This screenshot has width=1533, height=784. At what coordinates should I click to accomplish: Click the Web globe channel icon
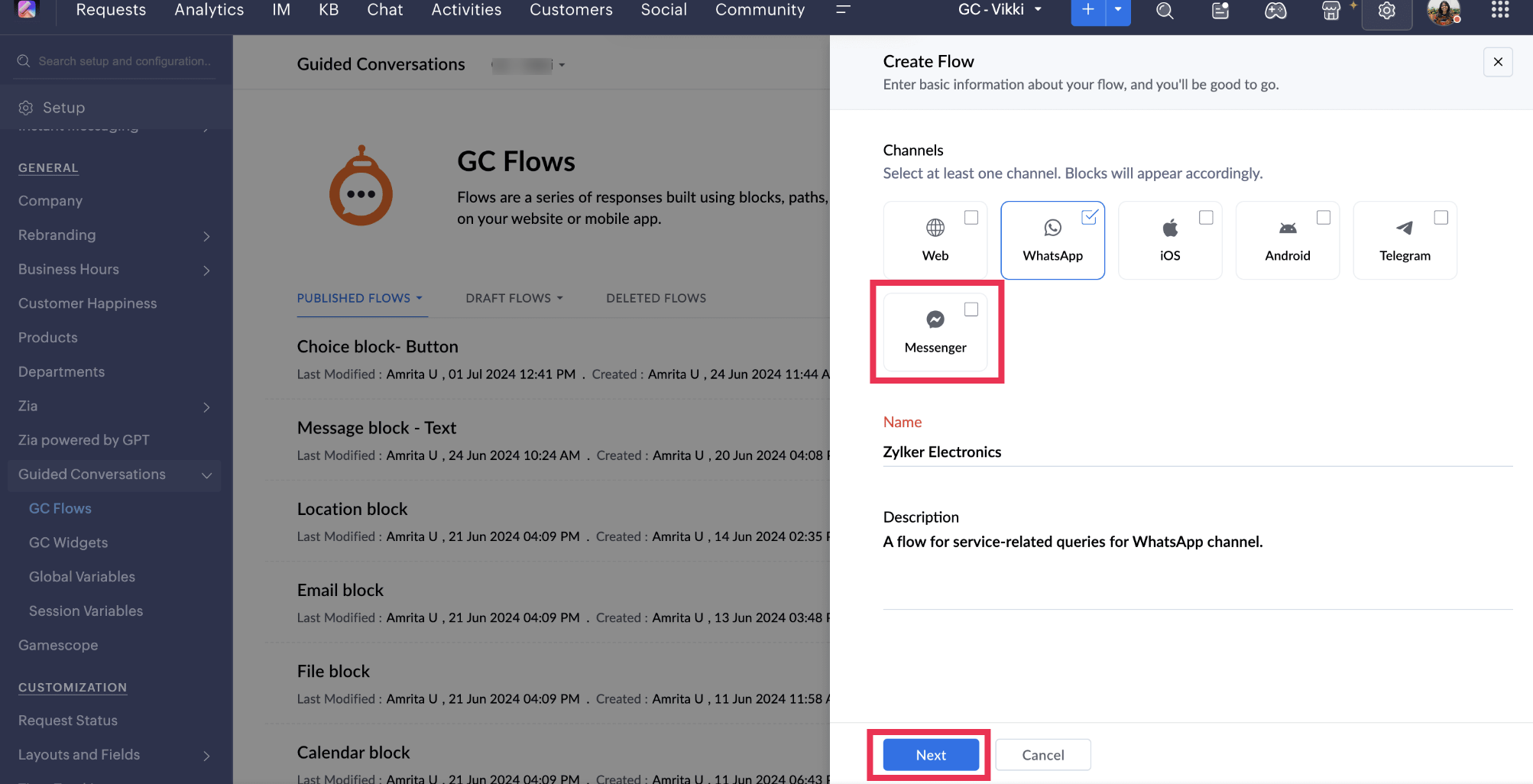[935, 228]
